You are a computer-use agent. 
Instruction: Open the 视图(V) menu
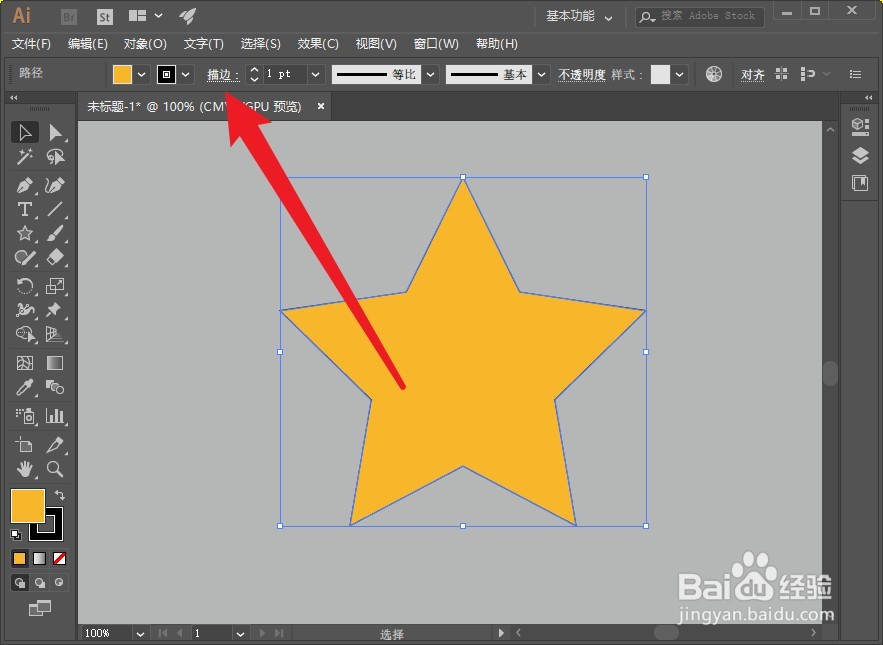point(376,44)
